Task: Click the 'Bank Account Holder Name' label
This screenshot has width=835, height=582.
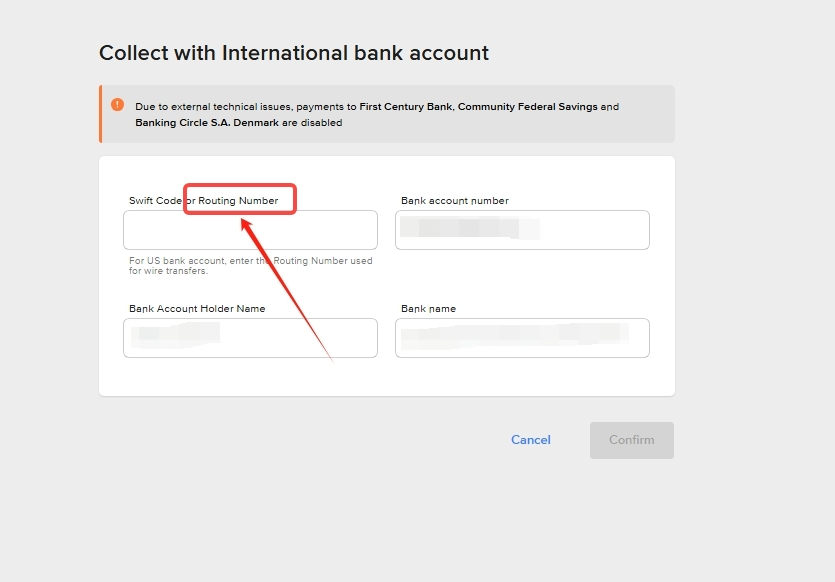Action: pos(197,309)
